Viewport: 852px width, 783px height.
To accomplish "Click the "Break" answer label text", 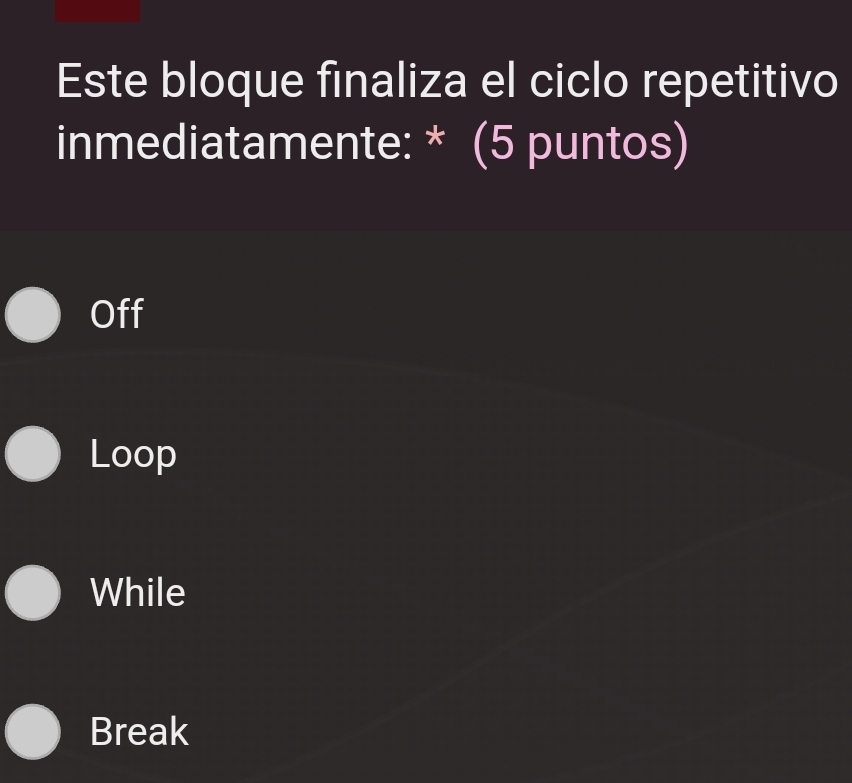I will coord(139,731).
